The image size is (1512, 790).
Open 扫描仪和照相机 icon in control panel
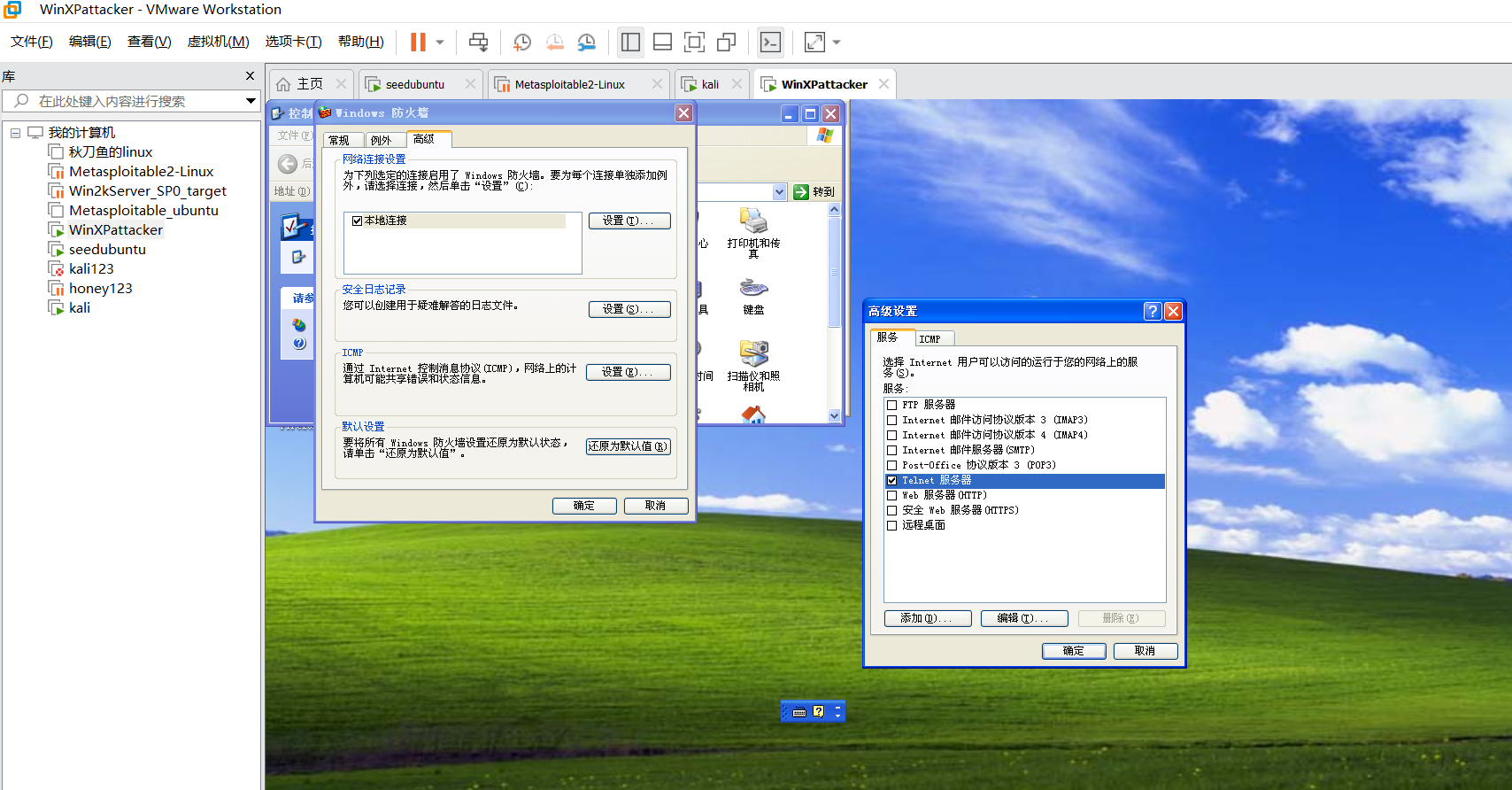point(753,365)
